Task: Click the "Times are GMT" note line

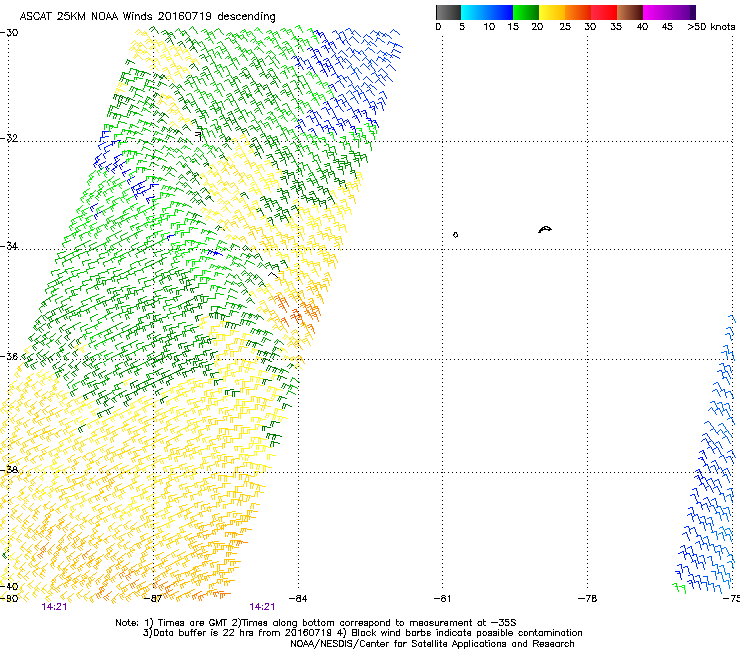Action: [x=316, y=623]
